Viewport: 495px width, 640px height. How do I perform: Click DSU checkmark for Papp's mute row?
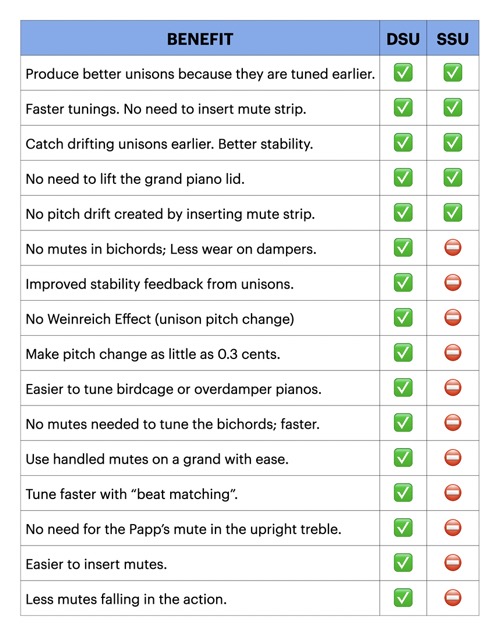point(403,528)
